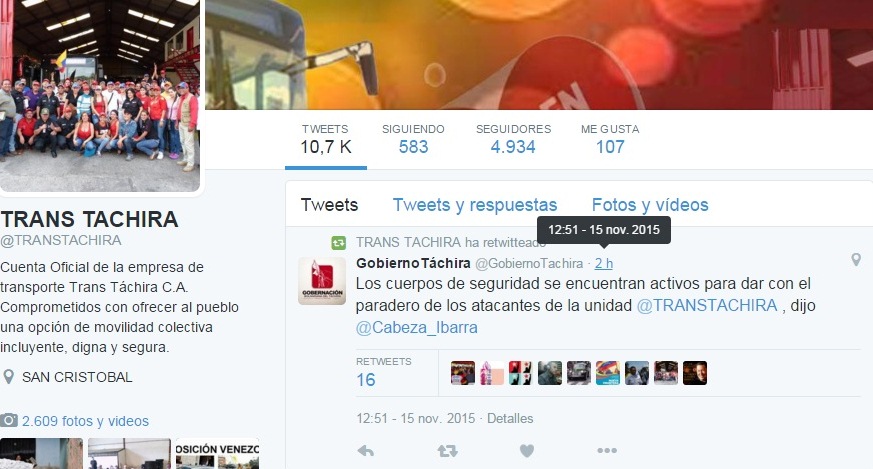The image size is (873, 469).
Task: View the Me gusta 107 list
Action: [610, 140]
